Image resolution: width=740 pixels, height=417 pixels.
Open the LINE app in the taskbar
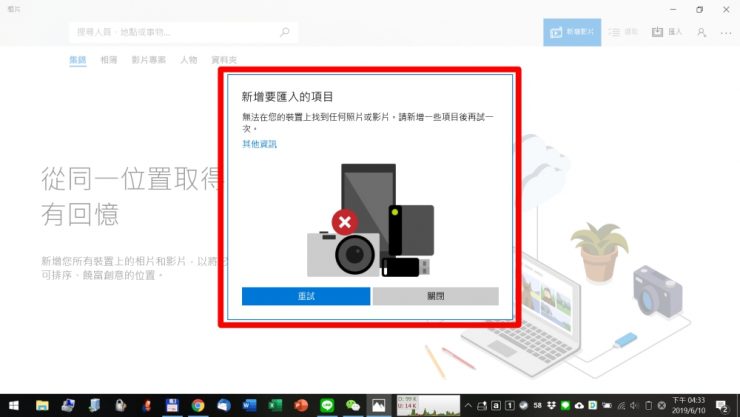[326, 405]
